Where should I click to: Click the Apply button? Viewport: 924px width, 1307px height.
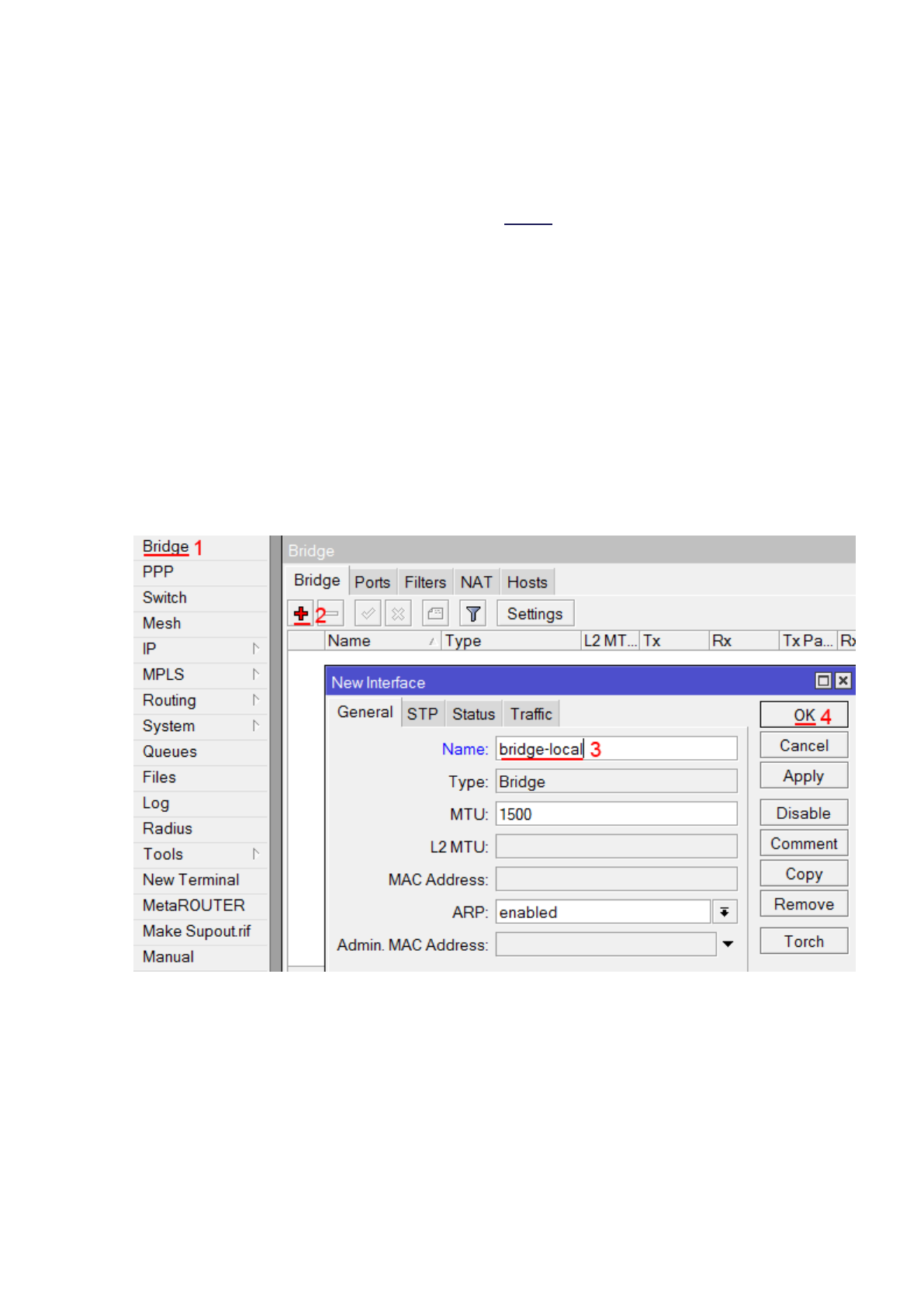coord(803,776)
